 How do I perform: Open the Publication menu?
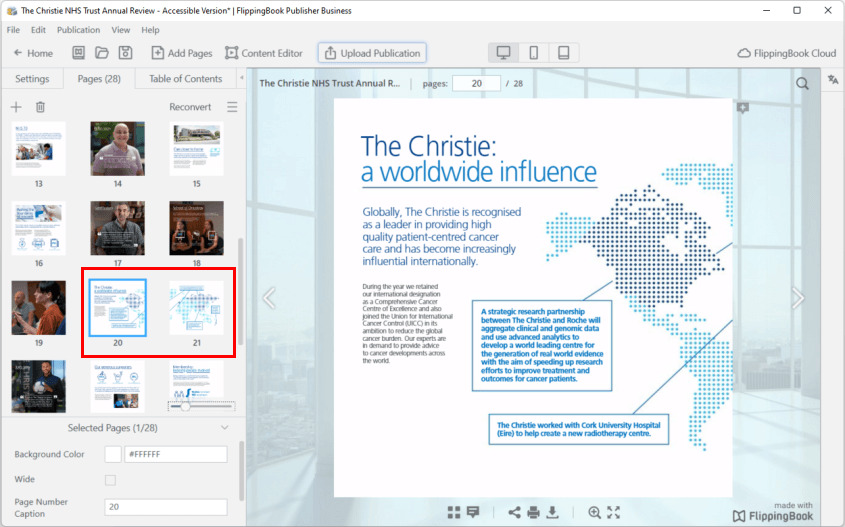coord(78,30)
